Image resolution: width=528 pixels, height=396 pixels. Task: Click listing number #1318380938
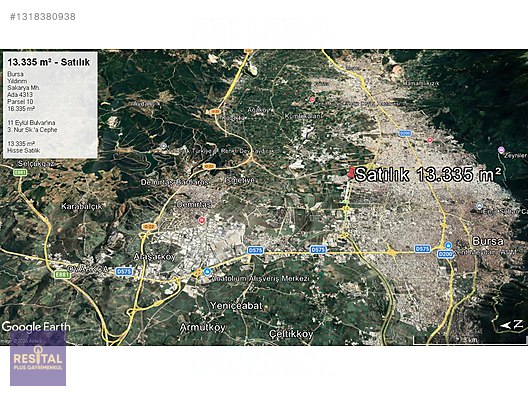[x=43, y=16]
